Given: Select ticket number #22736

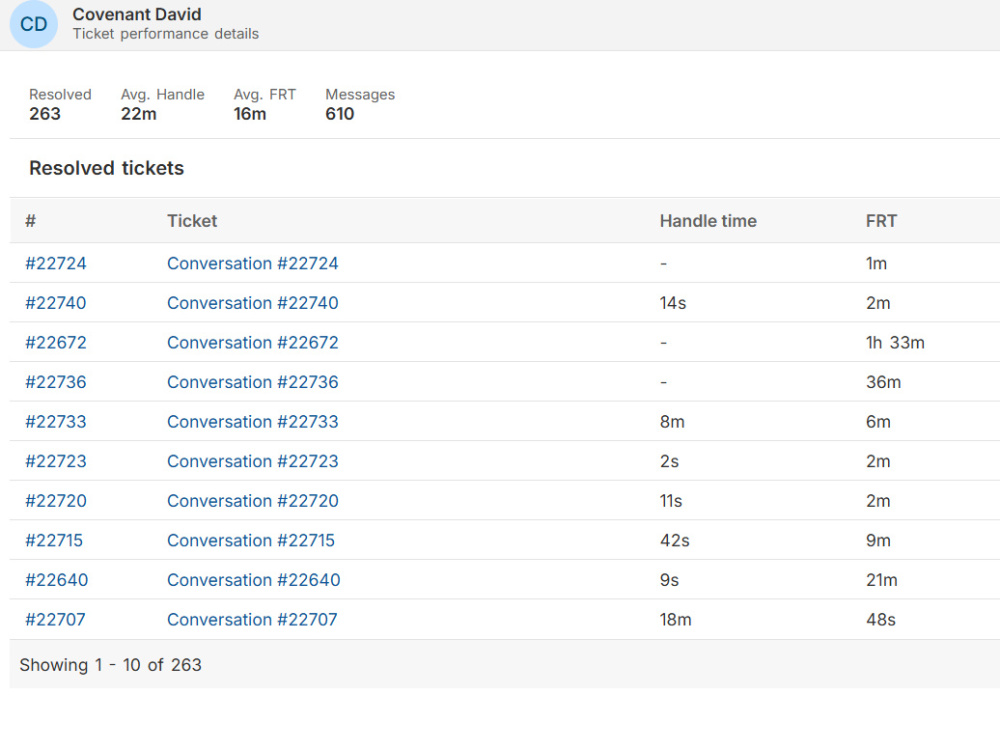Looking at the screenshot, I should point(55,382).
